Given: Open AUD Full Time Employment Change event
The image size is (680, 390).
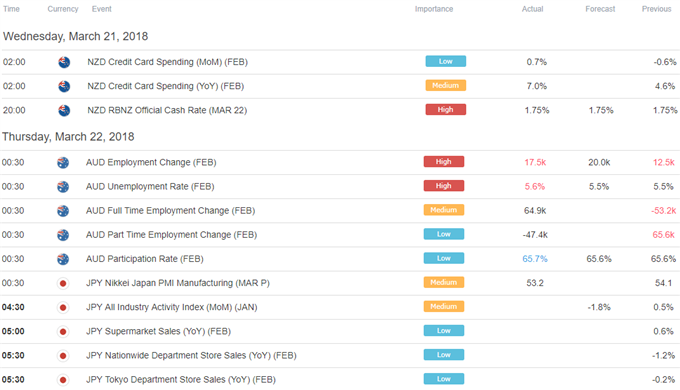Looking at the screenshot, I should click(x=170, y=210).
